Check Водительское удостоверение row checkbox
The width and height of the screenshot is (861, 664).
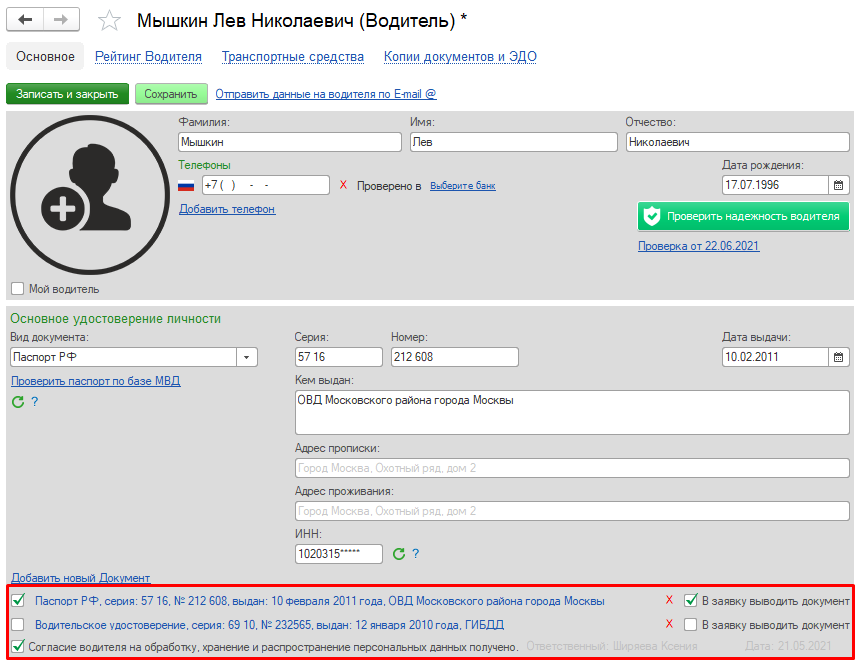pyautogui.click(x=18, y=624)
